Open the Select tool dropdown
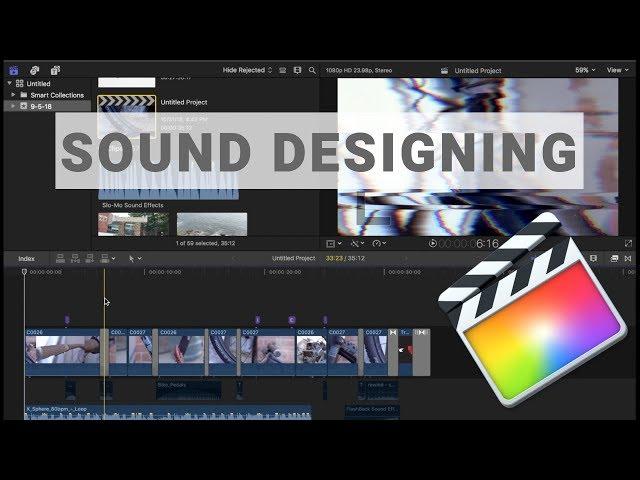The image size is (640, 480). click(135, 259)
